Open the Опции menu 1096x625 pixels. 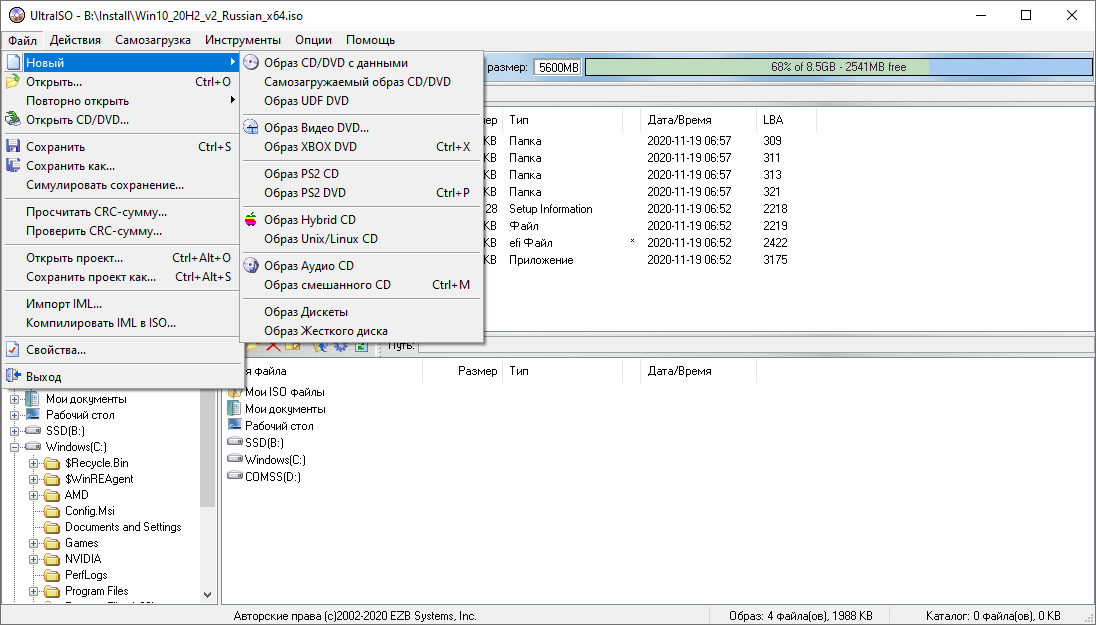tap(313, 40)
